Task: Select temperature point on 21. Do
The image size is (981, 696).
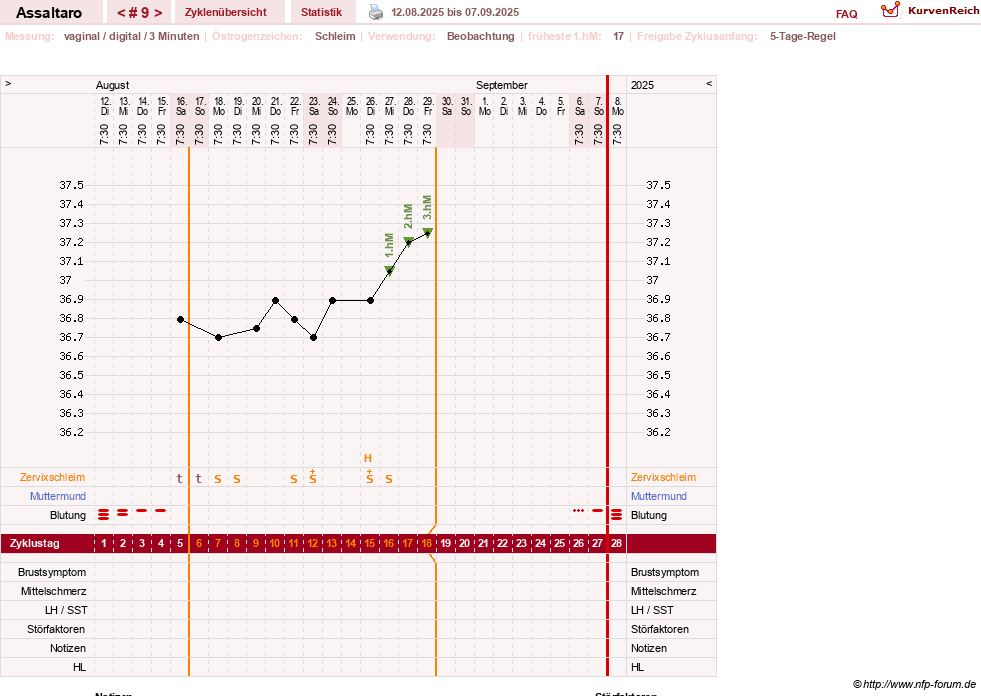Action: (275, 300)
